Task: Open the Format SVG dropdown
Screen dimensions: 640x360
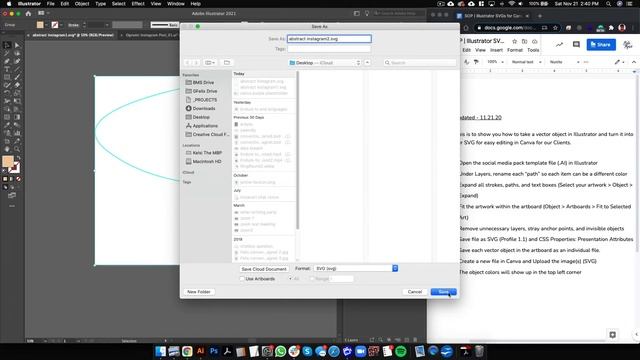Action: (x=356, y=269)
